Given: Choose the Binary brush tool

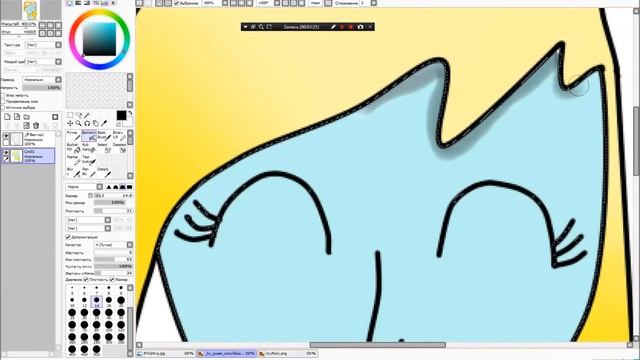Looking at the screenshot, I should [119, 136].
